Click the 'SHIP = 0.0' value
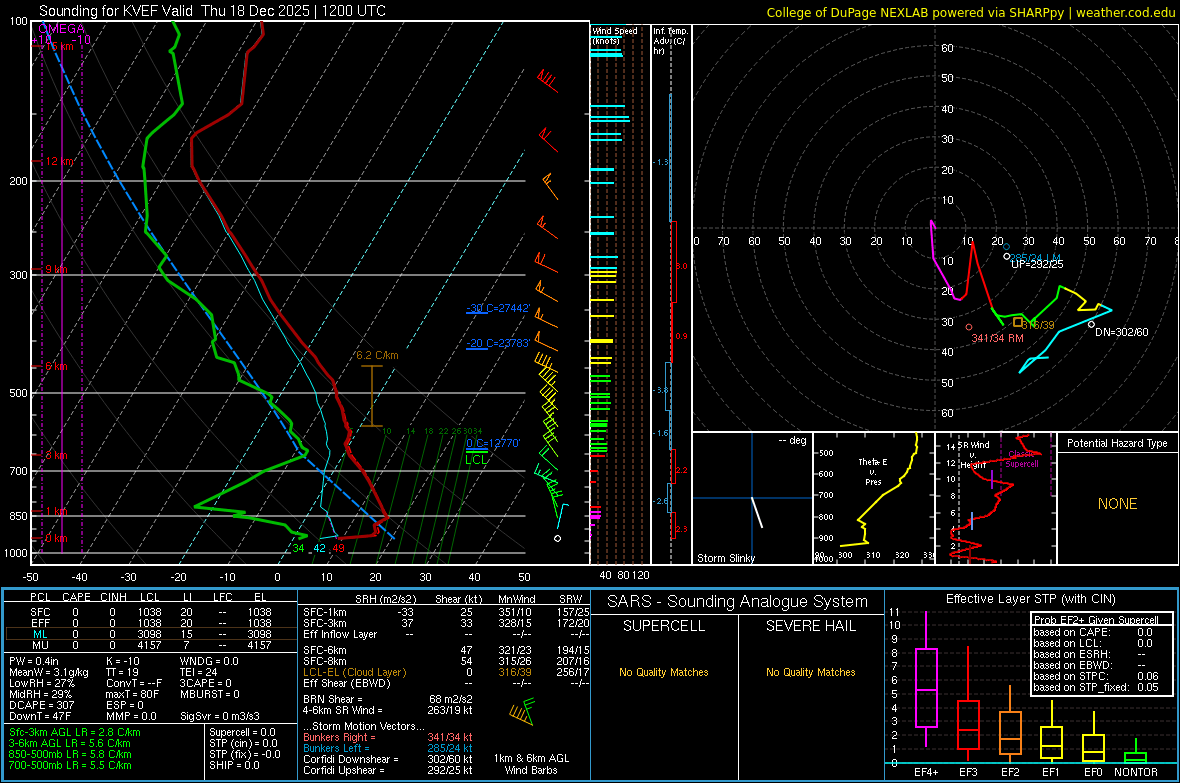Screen dimensions: 1180x783 point(234,765)
